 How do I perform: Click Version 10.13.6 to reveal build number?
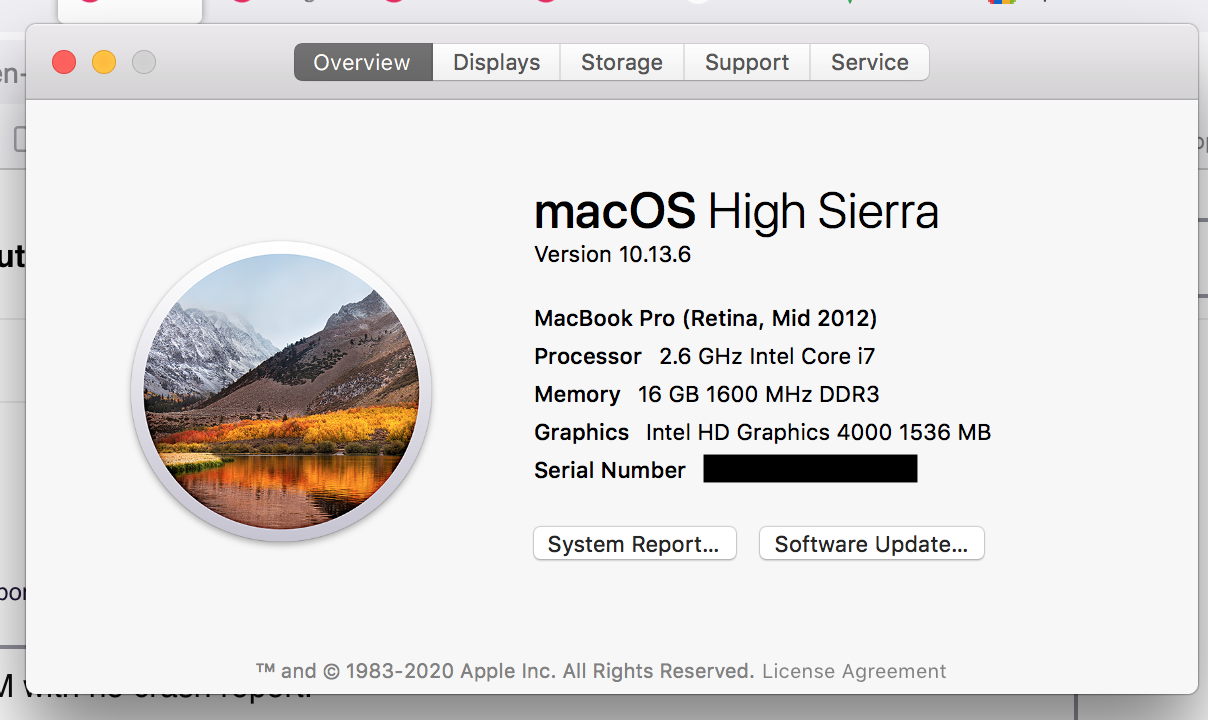click(613, 254)
